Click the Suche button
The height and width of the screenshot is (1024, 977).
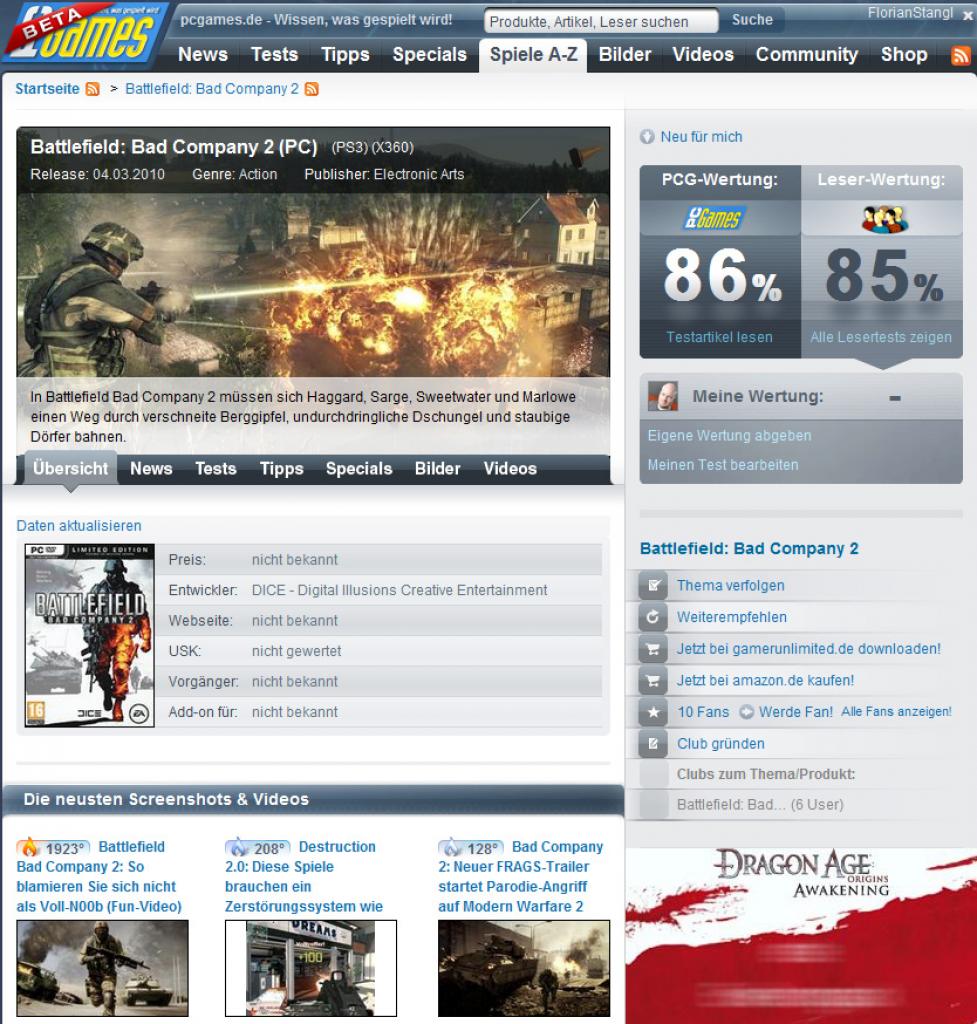coord(752,20)
